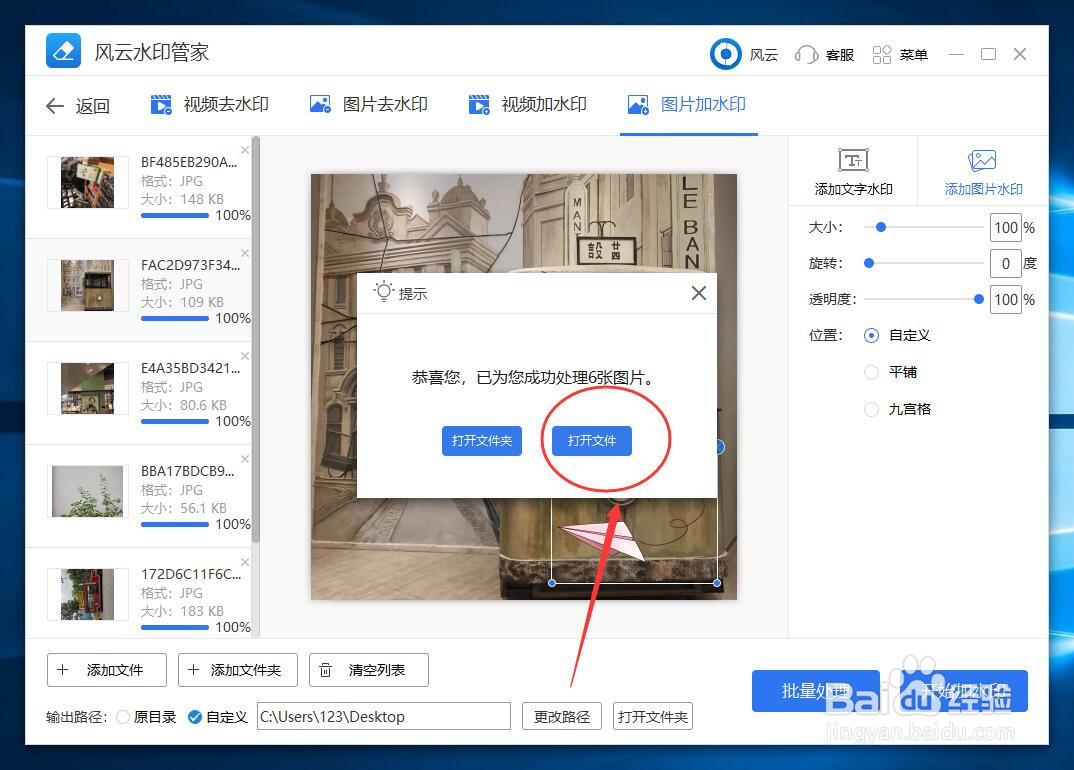Click the output path field showing C:\Users\123\Desktop
This screenshot has height=770, width=1074.
383,716
